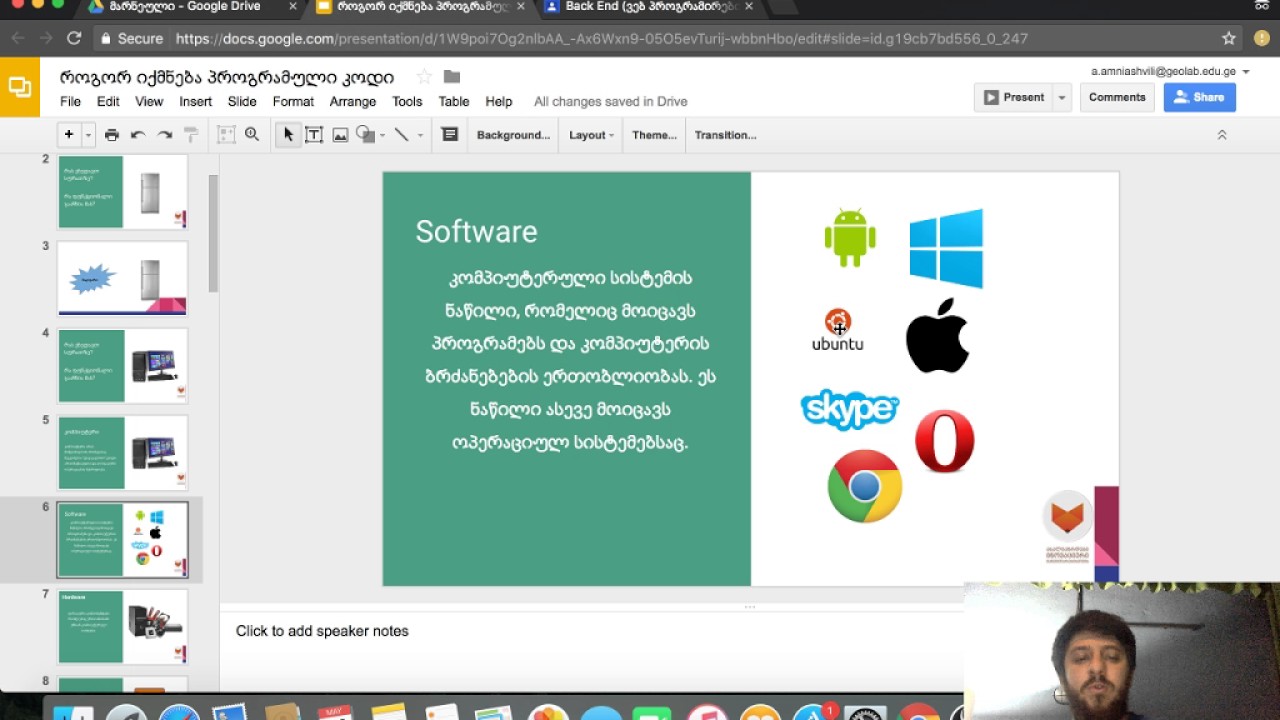
Task: Click the Background... button
Action: (514, 135)
